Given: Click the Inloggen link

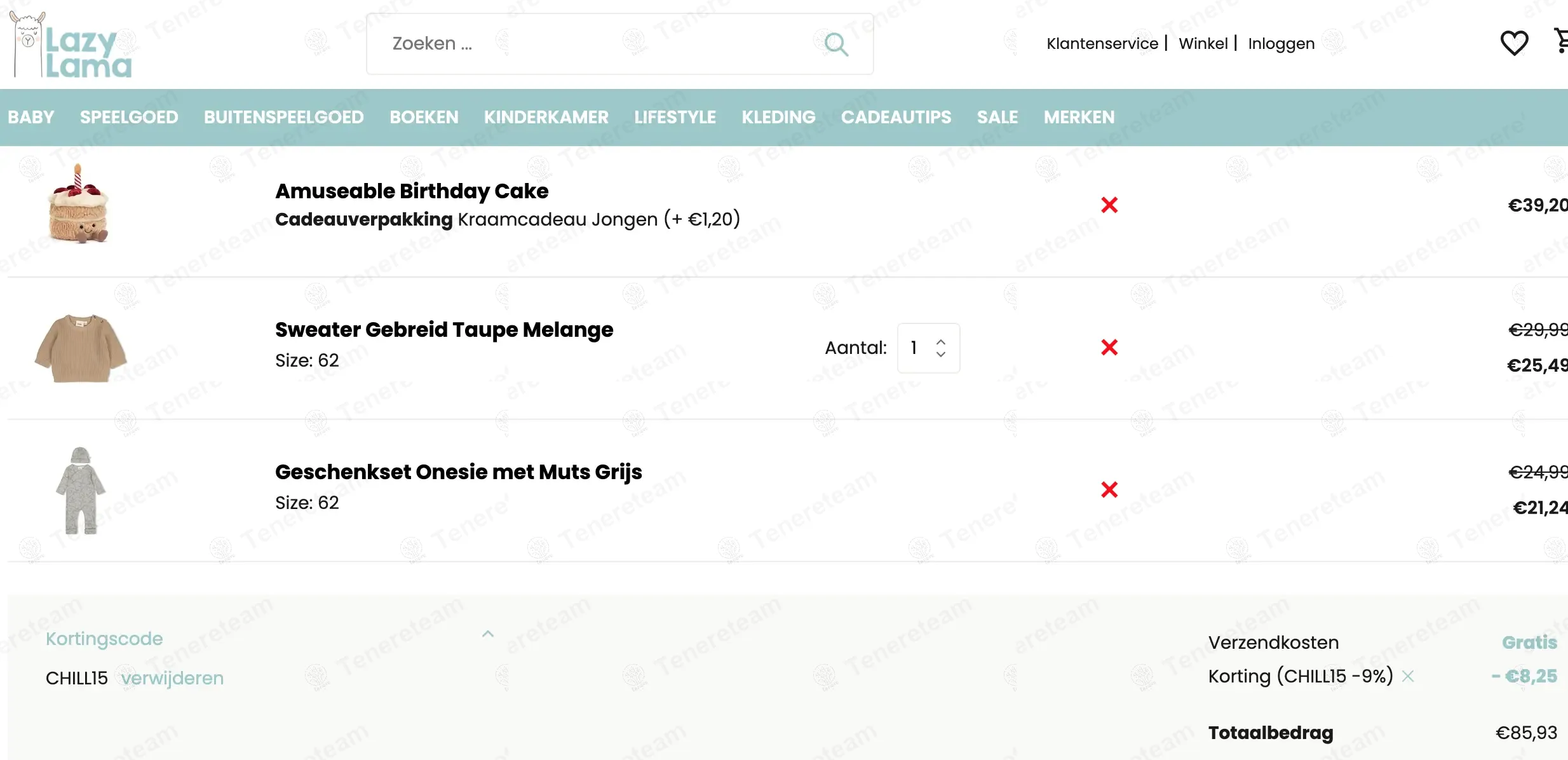Looking at the screenshot, I should click(x=1281, y=43).
